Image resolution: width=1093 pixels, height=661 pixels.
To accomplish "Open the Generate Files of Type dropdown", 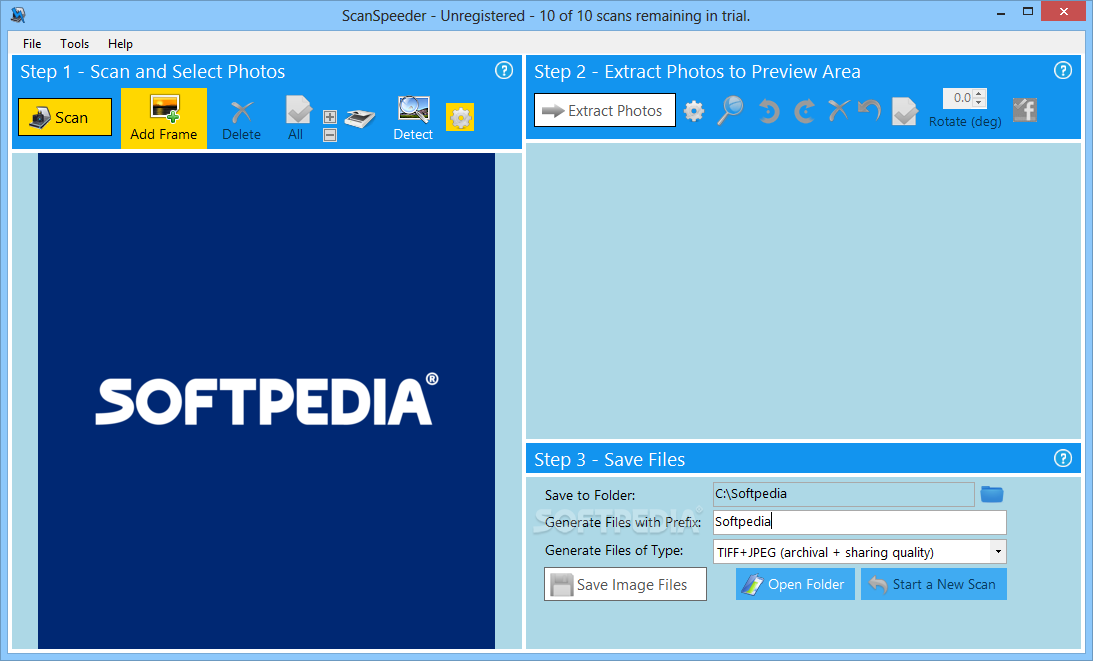I will click(998, 552).
